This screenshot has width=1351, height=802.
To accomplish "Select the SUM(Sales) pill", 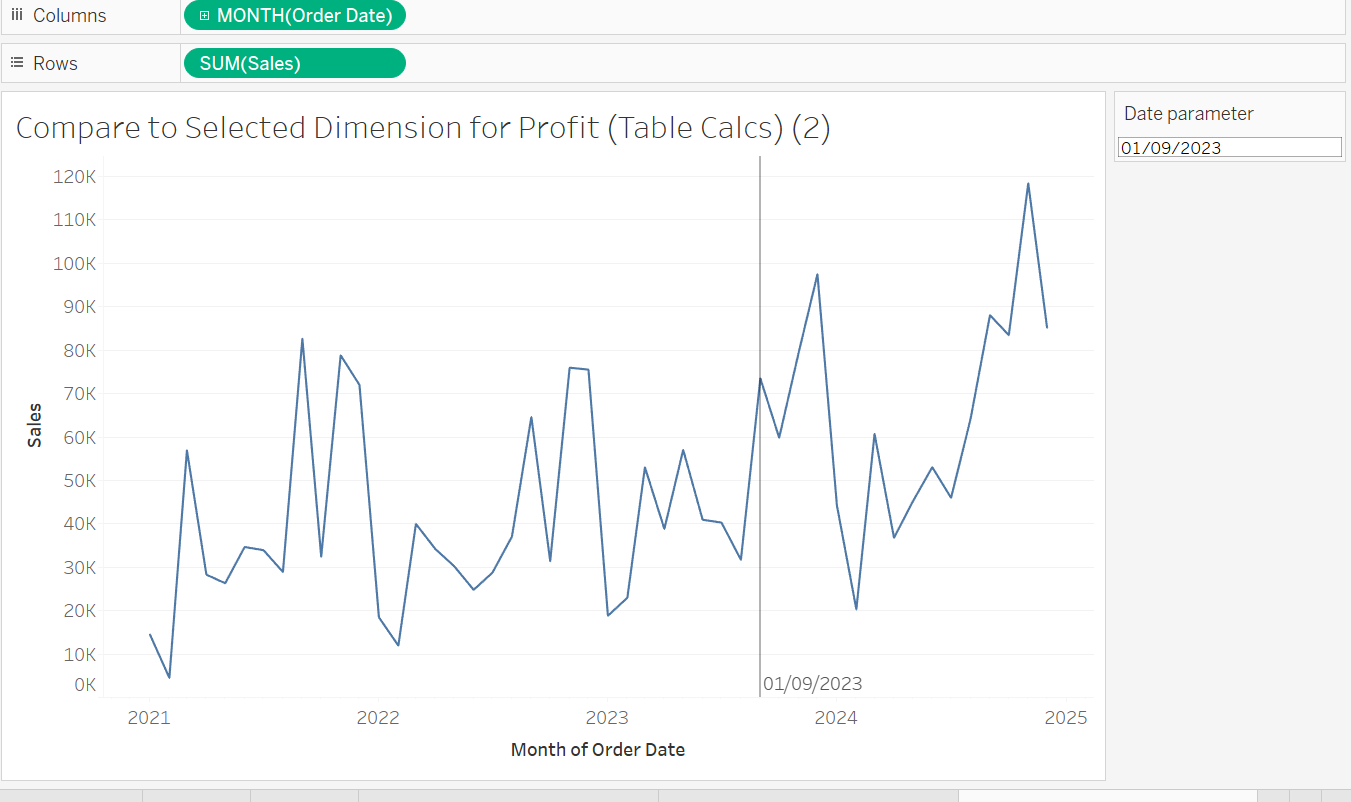I will tap(295, 63).
